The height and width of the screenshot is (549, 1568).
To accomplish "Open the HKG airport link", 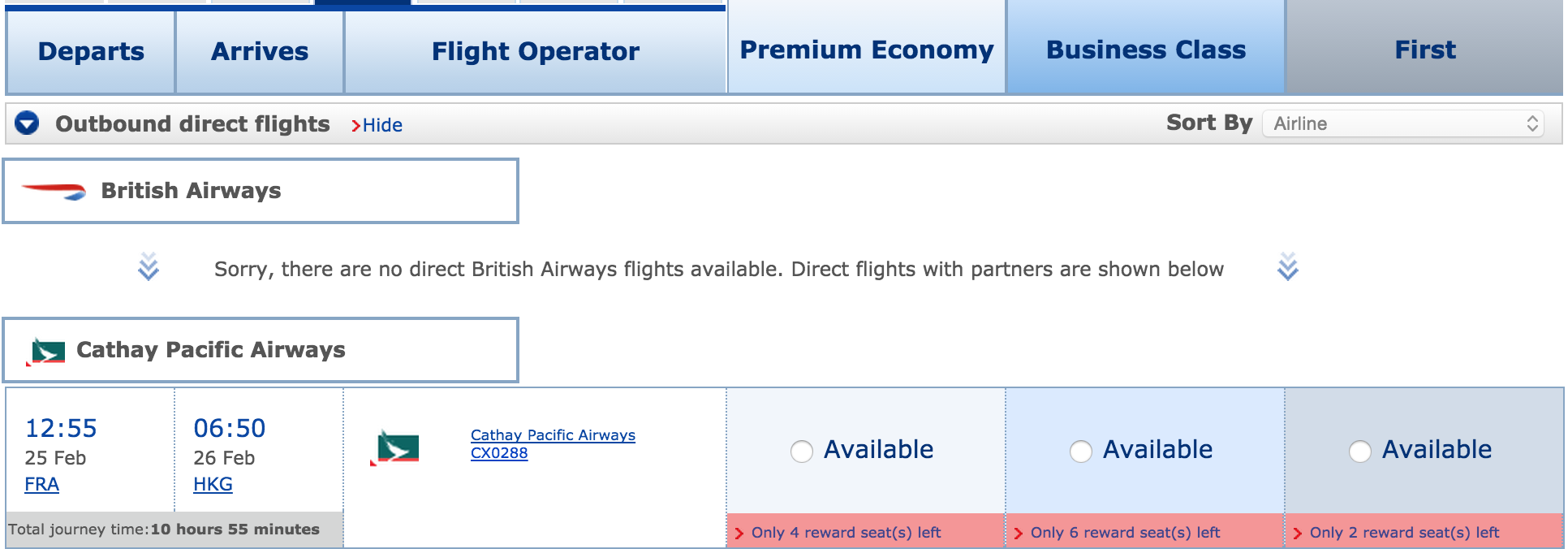I will click(x=213, y=485).
